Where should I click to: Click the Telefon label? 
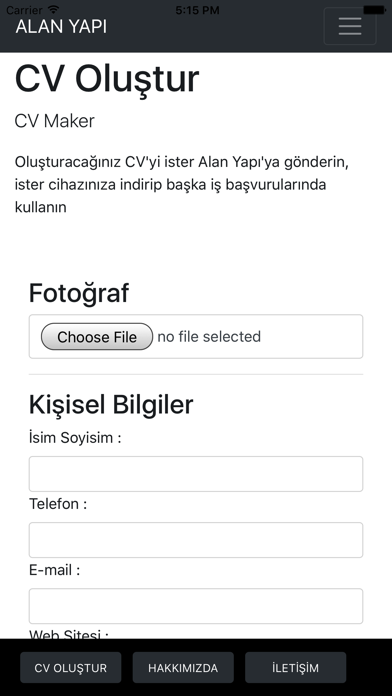(58, 504)
